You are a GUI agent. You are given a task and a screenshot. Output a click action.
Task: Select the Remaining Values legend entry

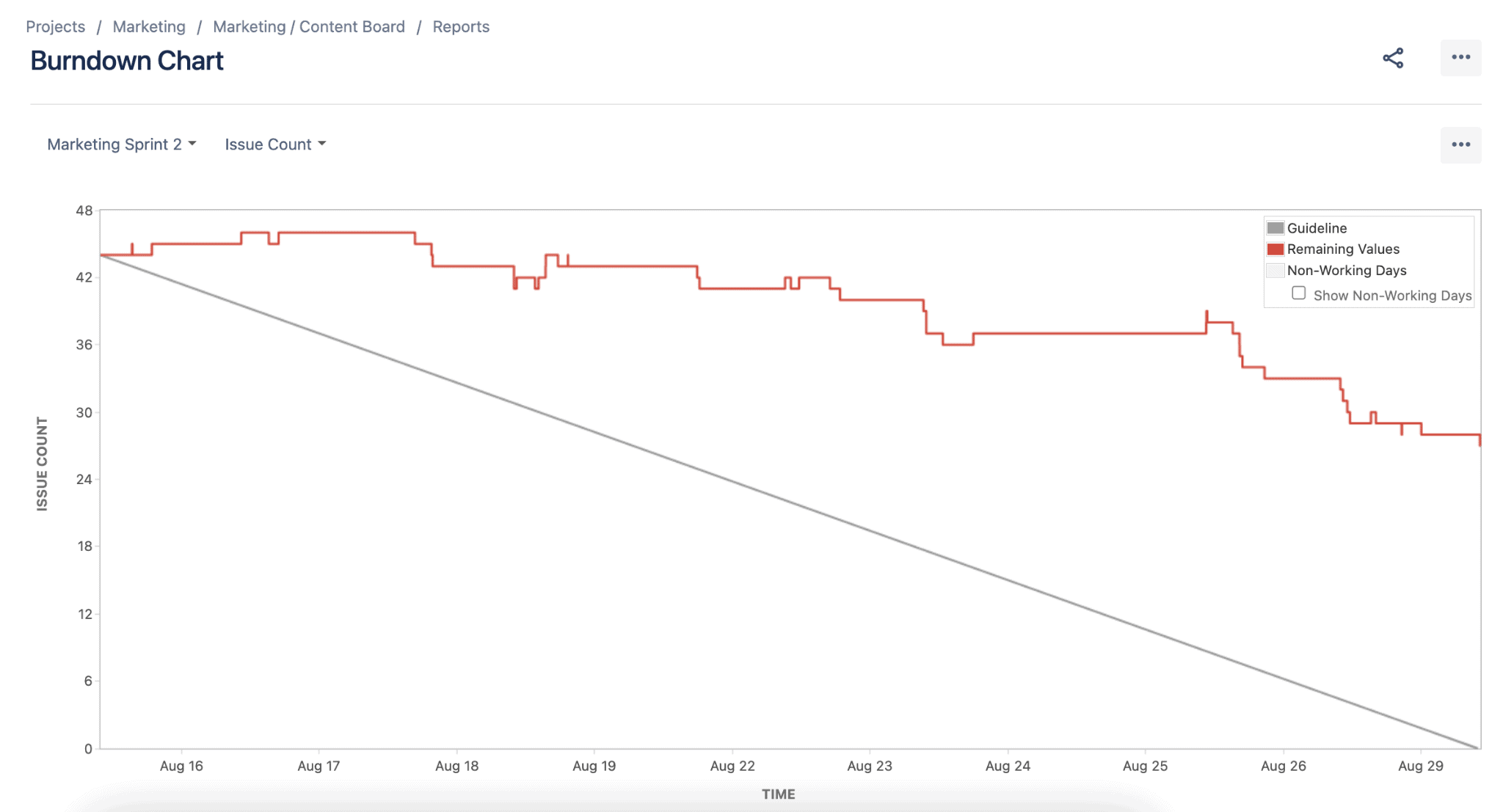pyautogui.click(x=1343, y=249)
